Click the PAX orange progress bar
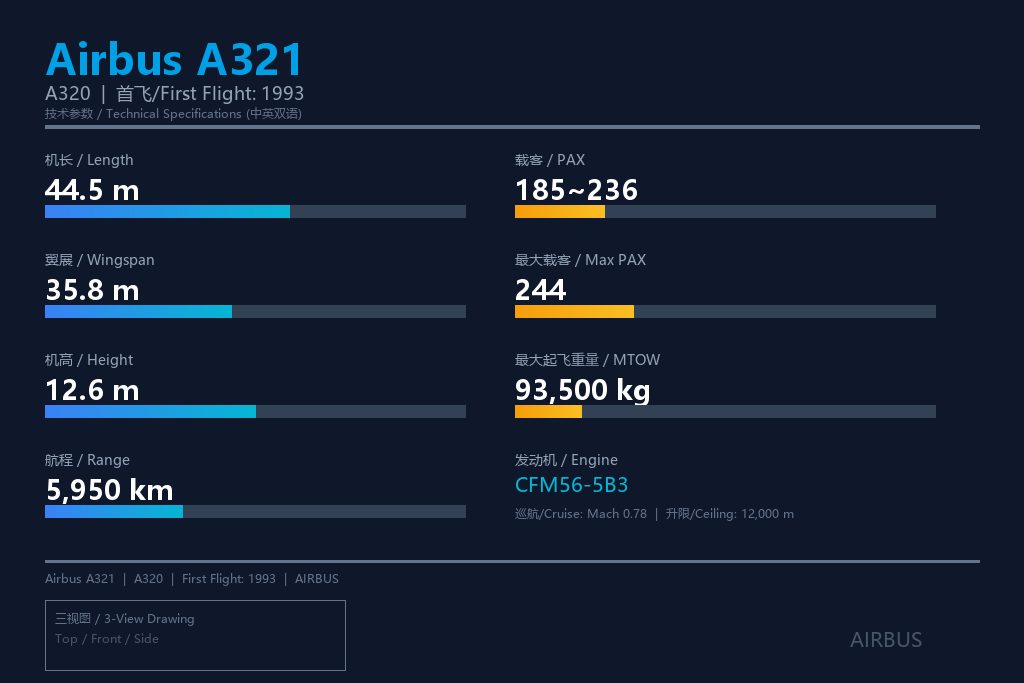This screenshot has width=1024, height=683. [725, 212]
